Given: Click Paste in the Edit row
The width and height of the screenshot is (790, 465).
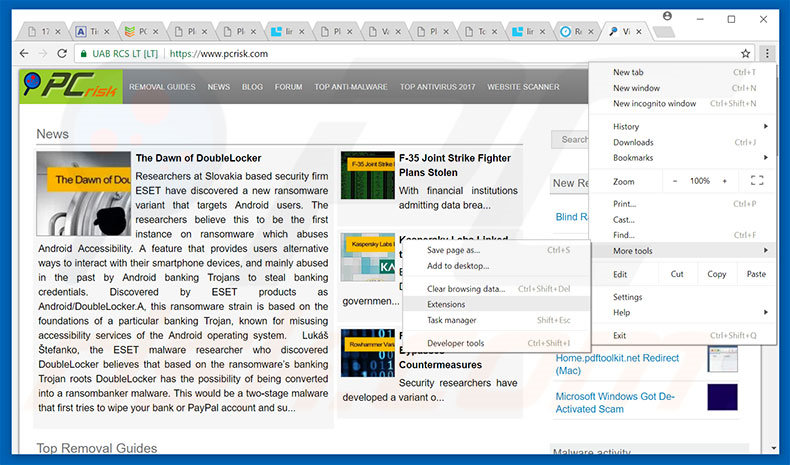Looking at the screenshot, I should (756, 274).
